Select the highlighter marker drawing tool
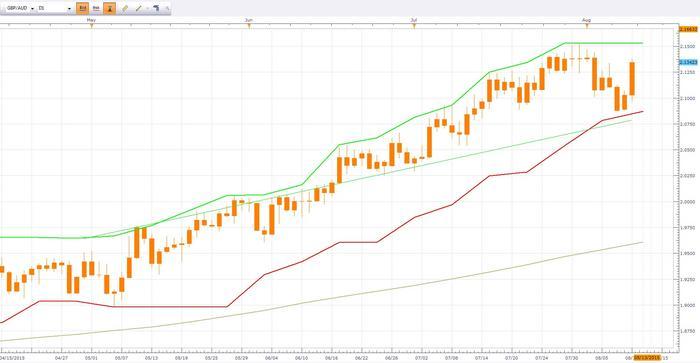Viewport: 700px width, 363px height. point(125,8)
